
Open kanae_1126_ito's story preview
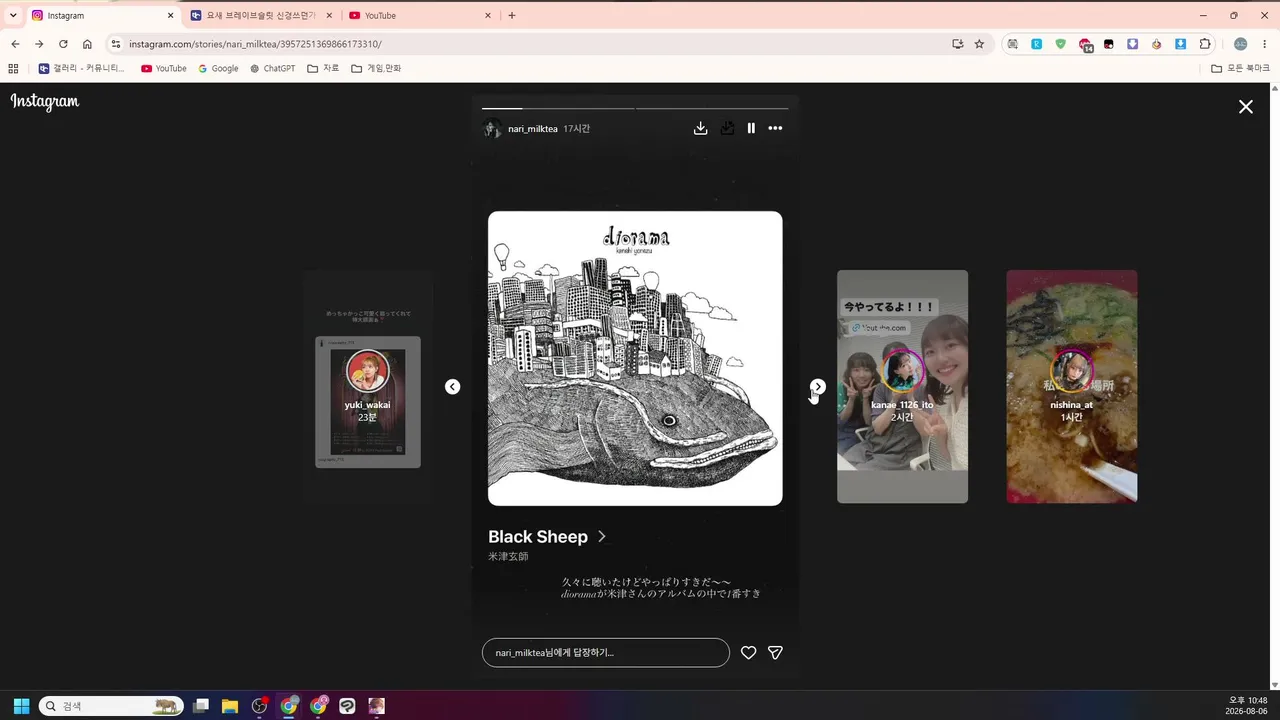[902, 387]
